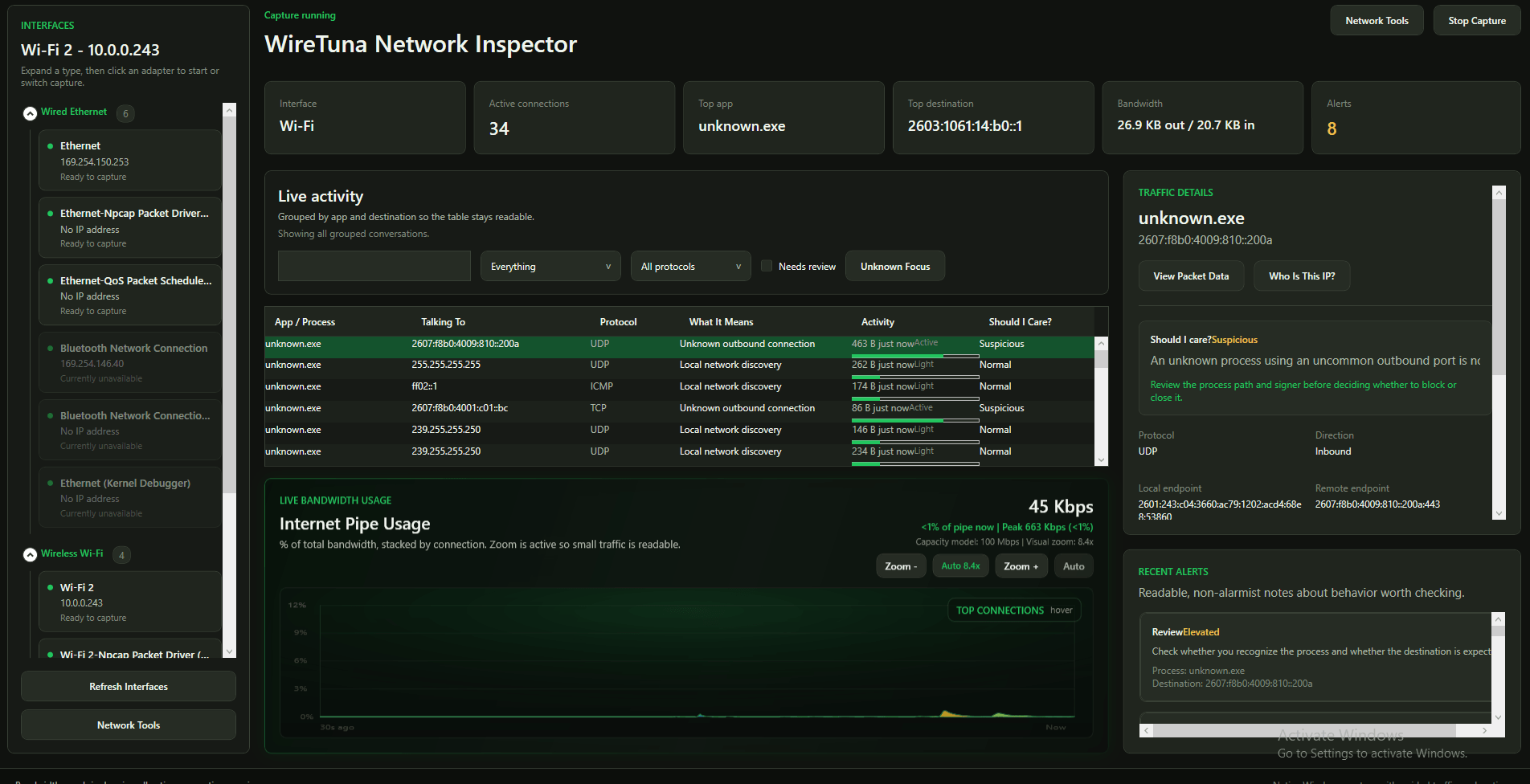
Task: Open the Everything filter dropdown
Action: coord(550,266)
